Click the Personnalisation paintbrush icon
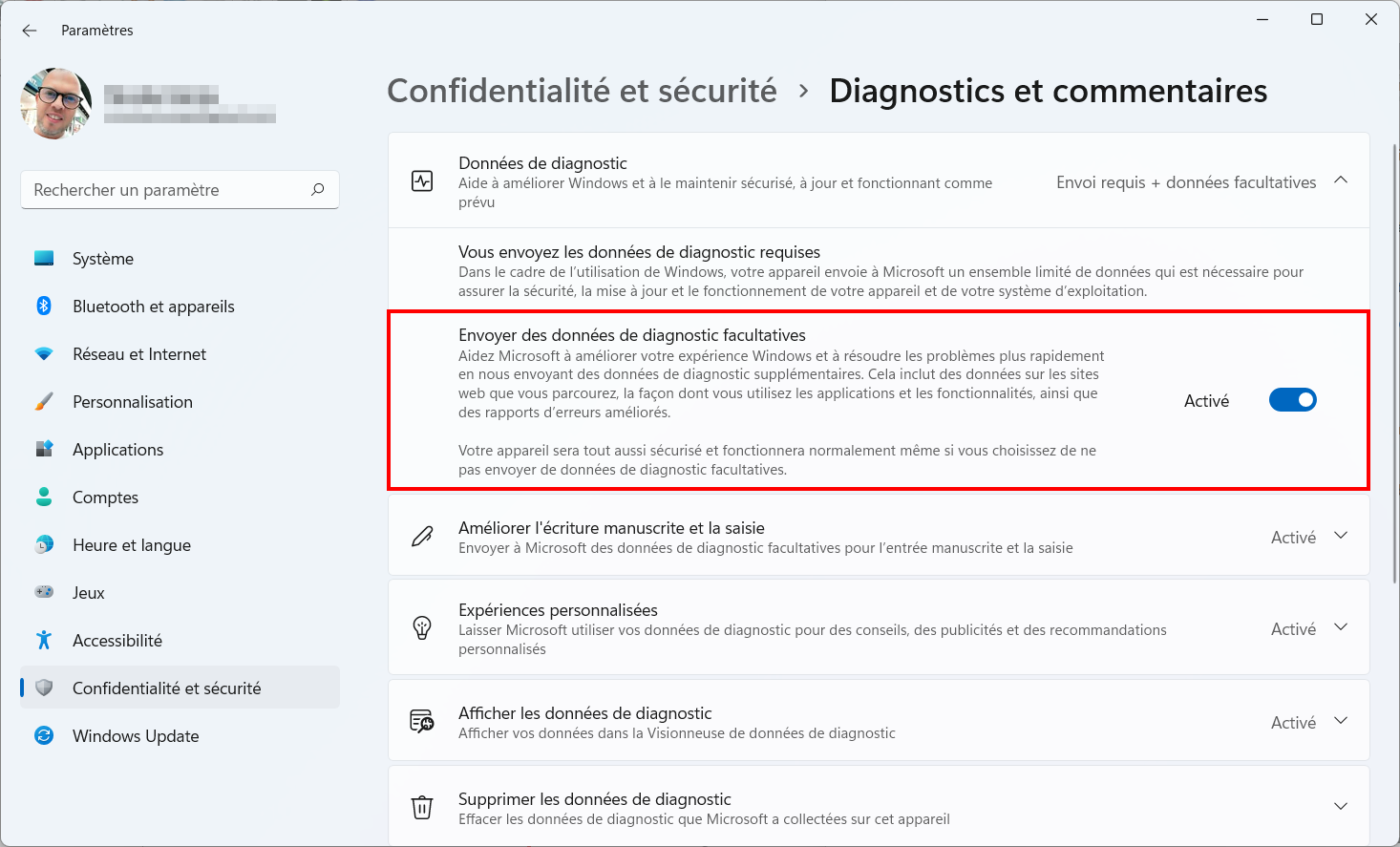Viewport: 1400px width, 847px height. (x=44, y=401)
